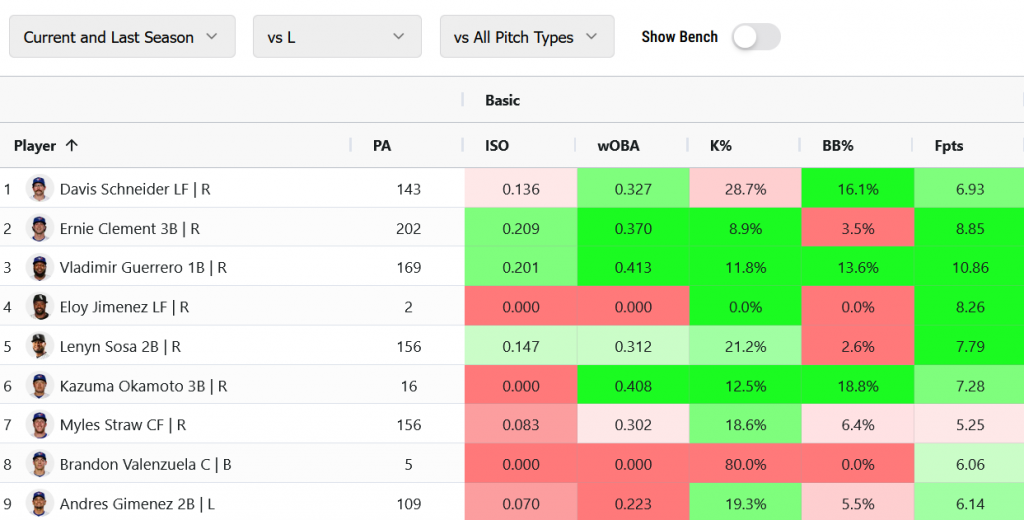Click Lenyn Sosa's player avatar

tap(39, 346)
